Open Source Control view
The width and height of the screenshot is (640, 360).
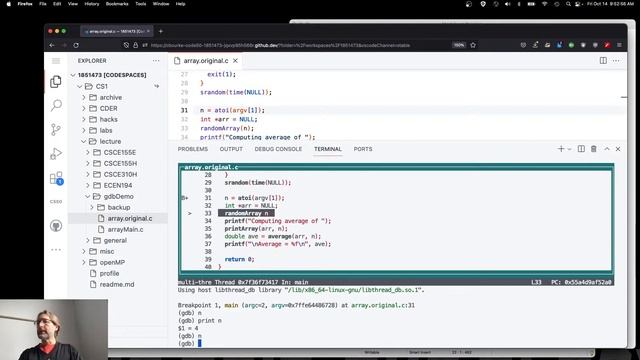click(56, 129)
